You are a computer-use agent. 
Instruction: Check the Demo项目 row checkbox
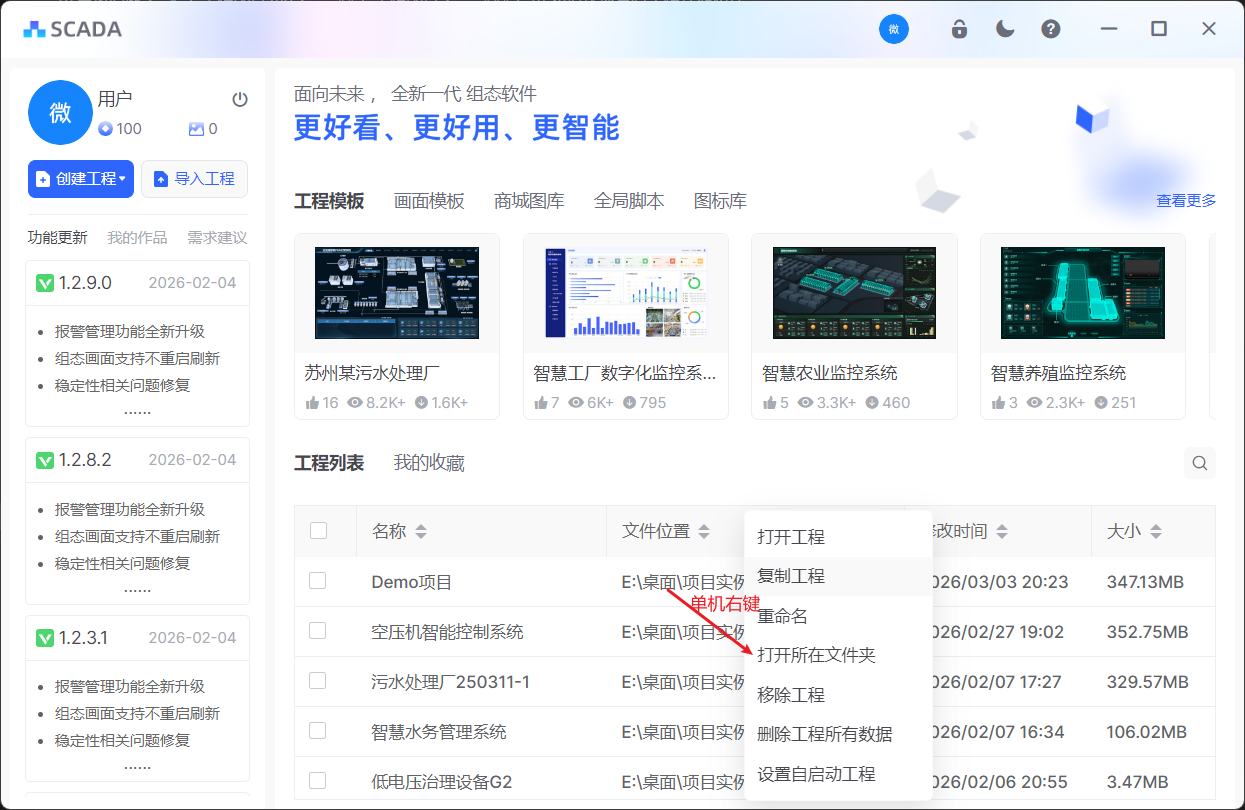pyautogui.click(x=318, y=581)
